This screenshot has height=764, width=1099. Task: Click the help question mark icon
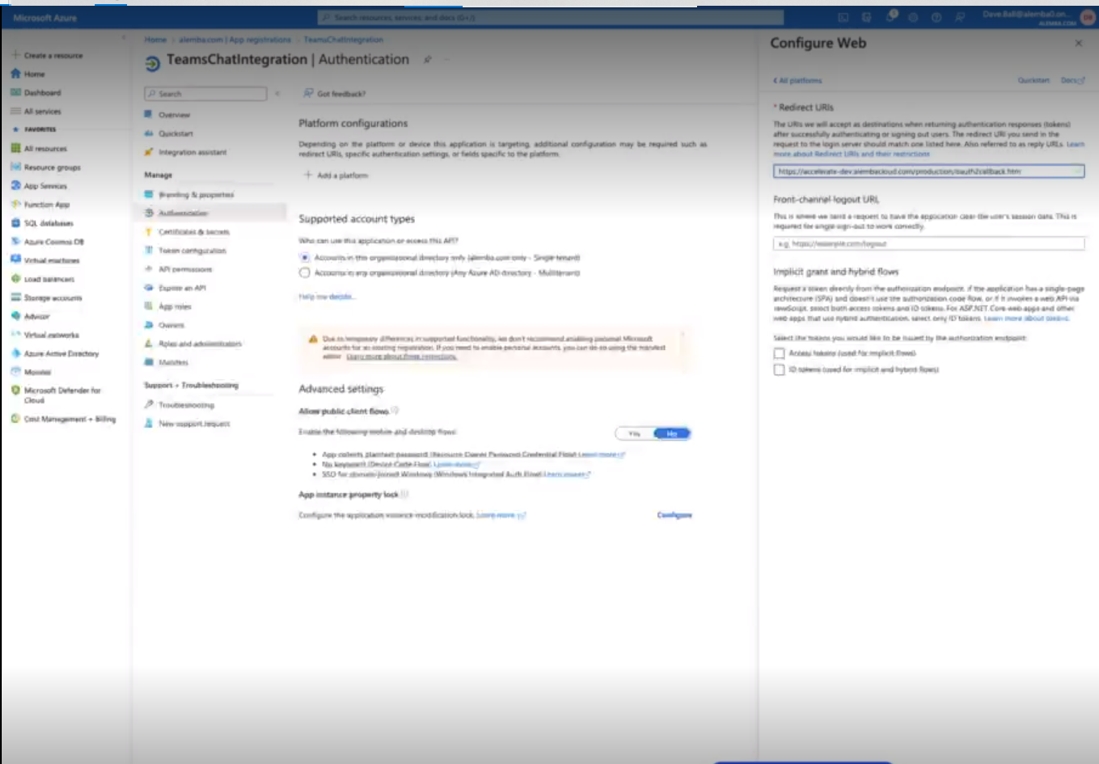coord(937,17)
